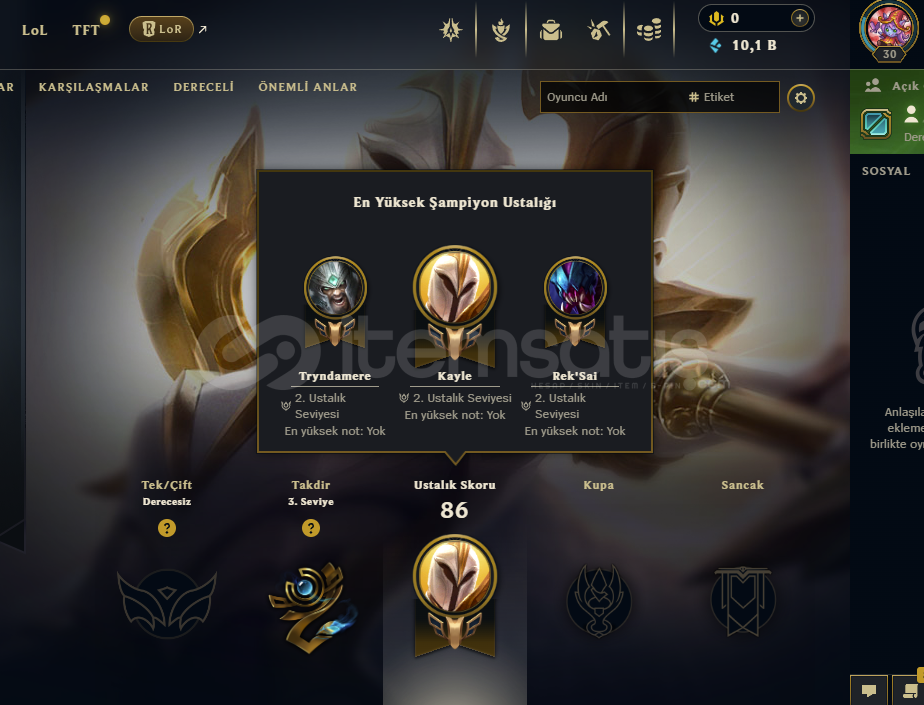Click the Takdir question mark icon
Viewport: 924px width, 705px height.
tap(311, 528)
